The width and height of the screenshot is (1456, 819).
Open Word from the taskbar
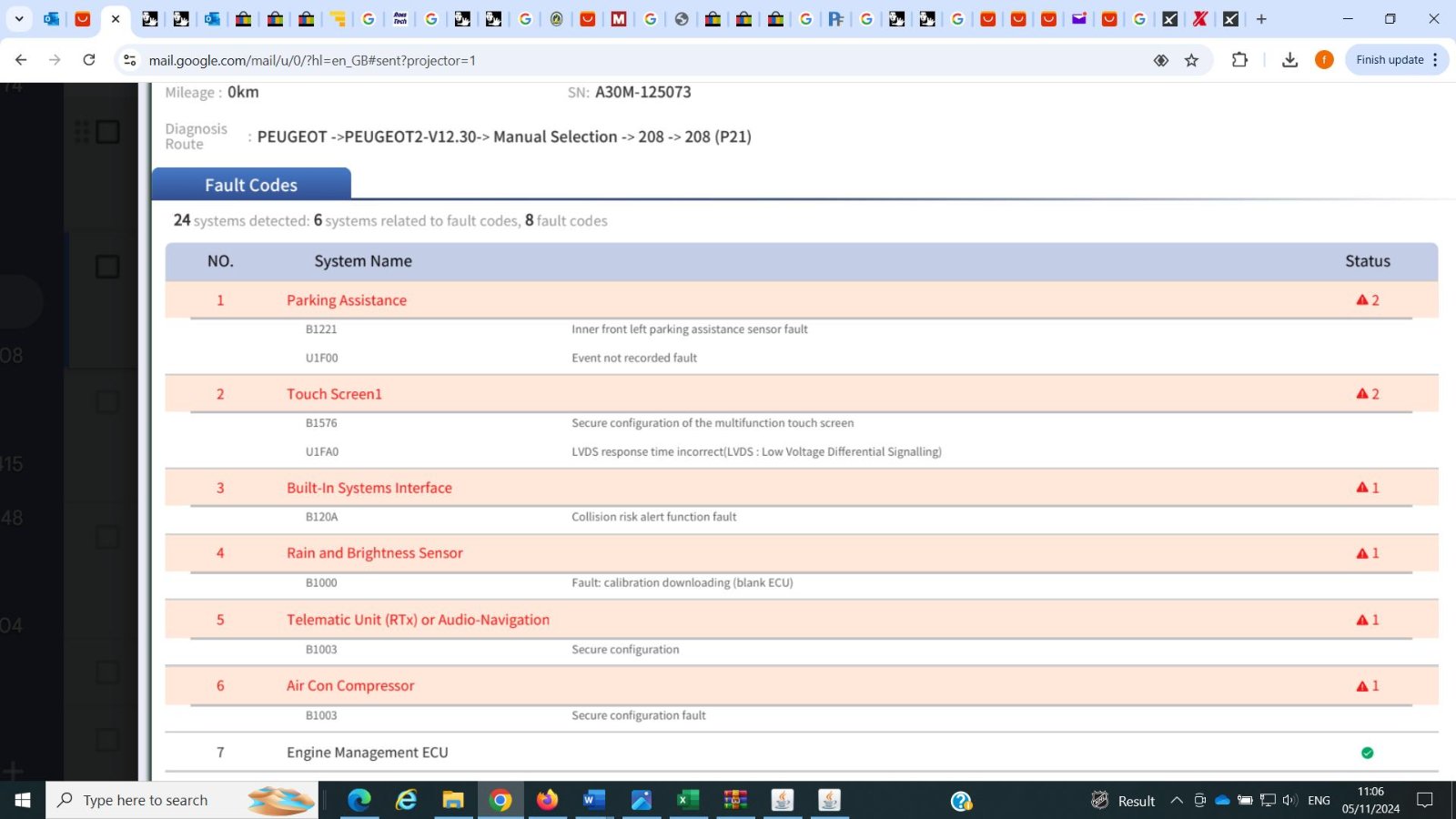click(x=593, y=800)
